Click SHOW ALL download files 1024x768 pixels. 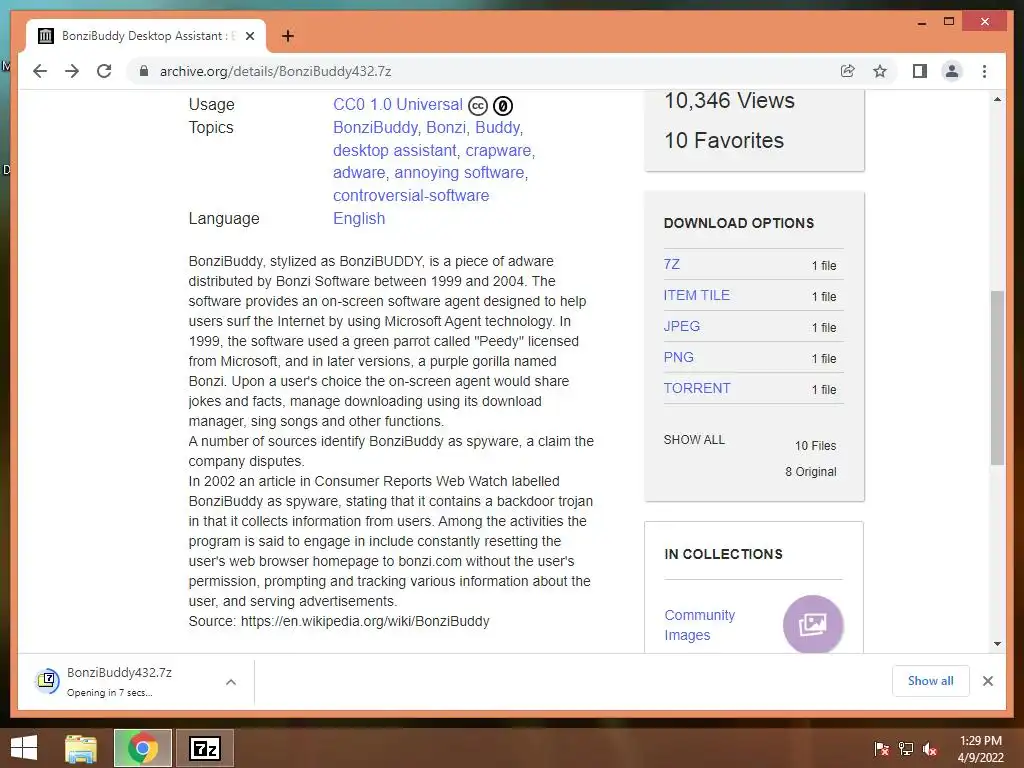pyautogui.click(x=694, y=440)
